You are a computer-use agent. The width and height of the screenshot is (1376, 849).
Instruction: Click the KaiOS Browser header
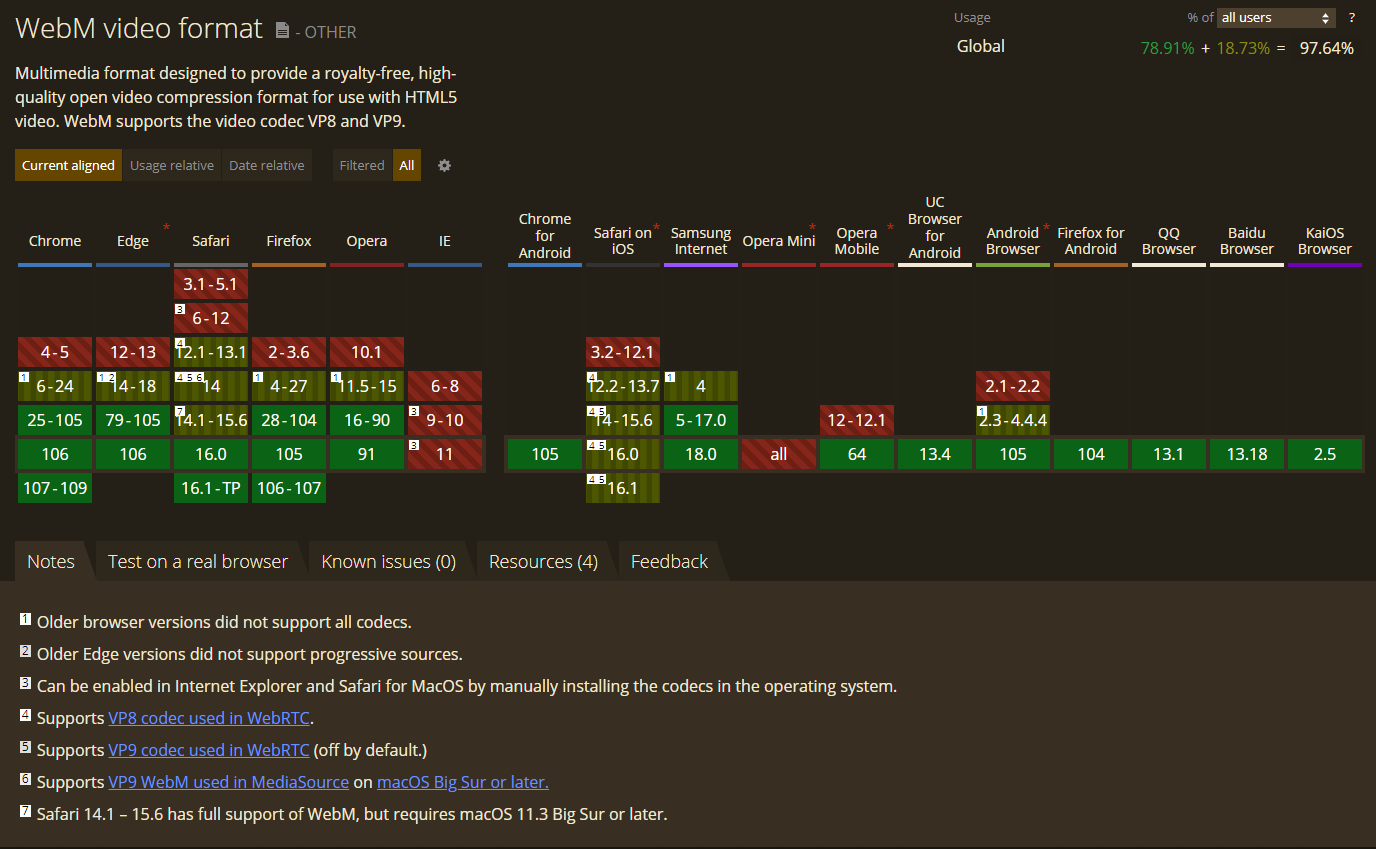(1325, 241)
